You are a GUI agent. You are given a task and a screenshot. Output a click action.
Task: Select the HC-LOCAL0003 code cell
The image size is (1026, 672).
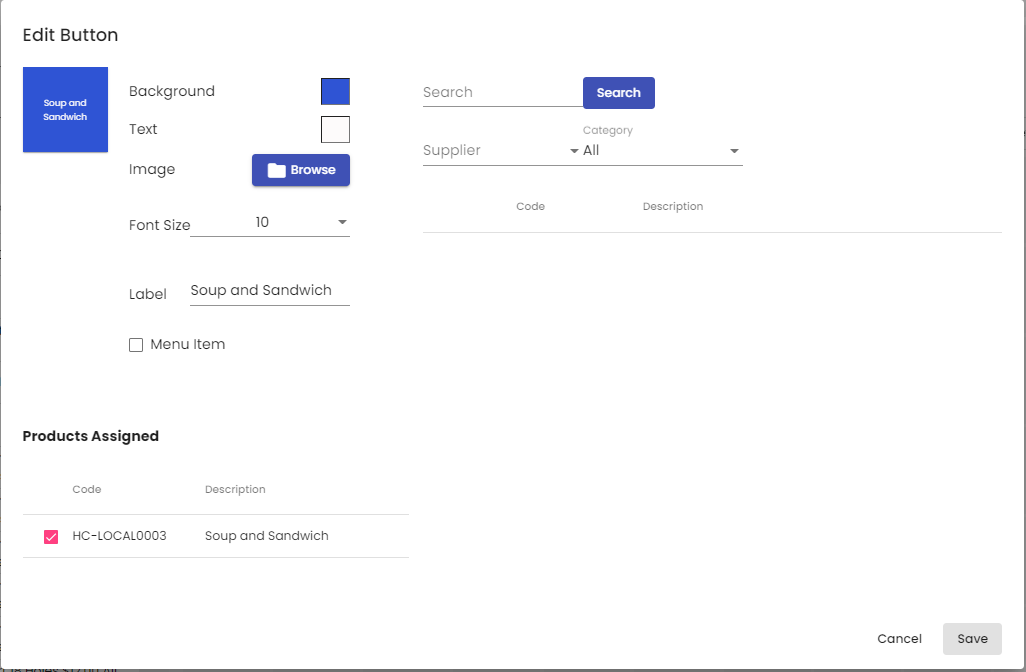point(120,536)
